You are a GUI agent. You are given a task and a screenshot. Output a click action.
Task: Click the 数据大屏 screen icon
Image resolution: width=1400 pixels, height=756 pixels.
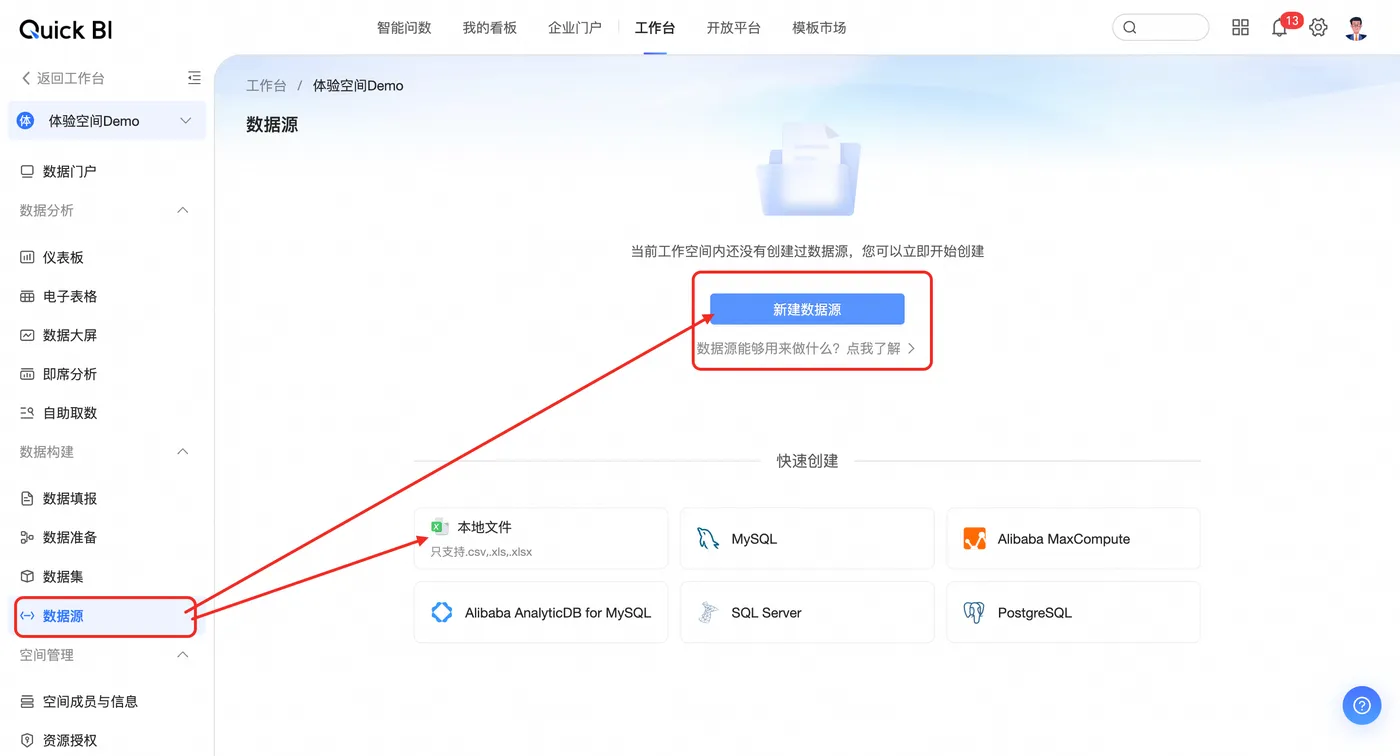[27, 336]
